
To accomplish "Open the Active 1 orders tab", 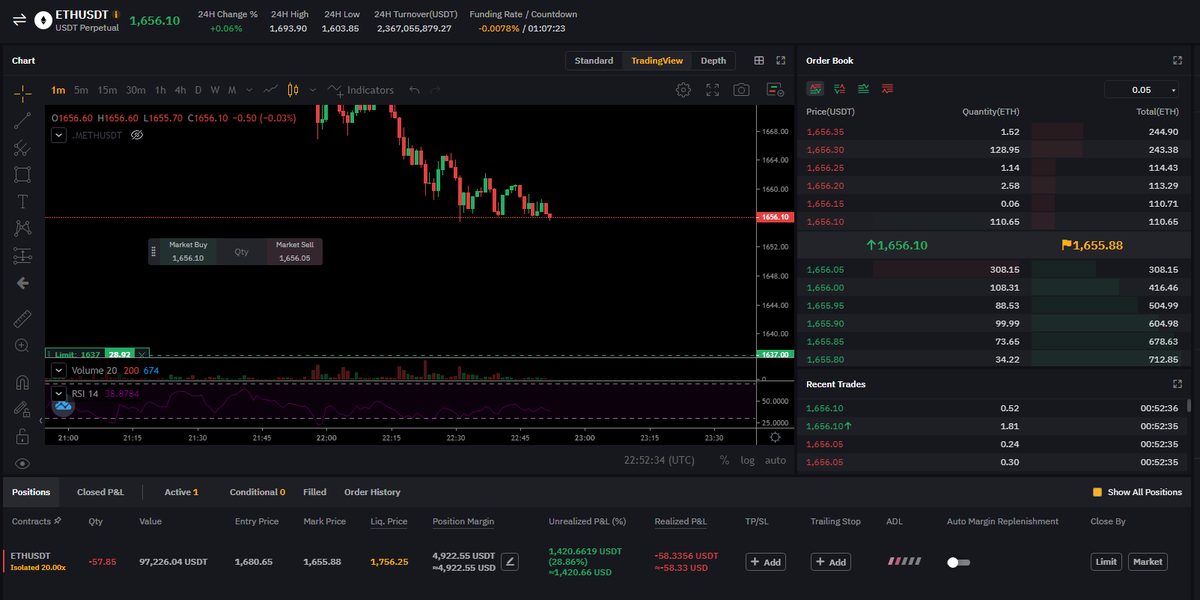I will pyautogui.click(x=181, y=492).
